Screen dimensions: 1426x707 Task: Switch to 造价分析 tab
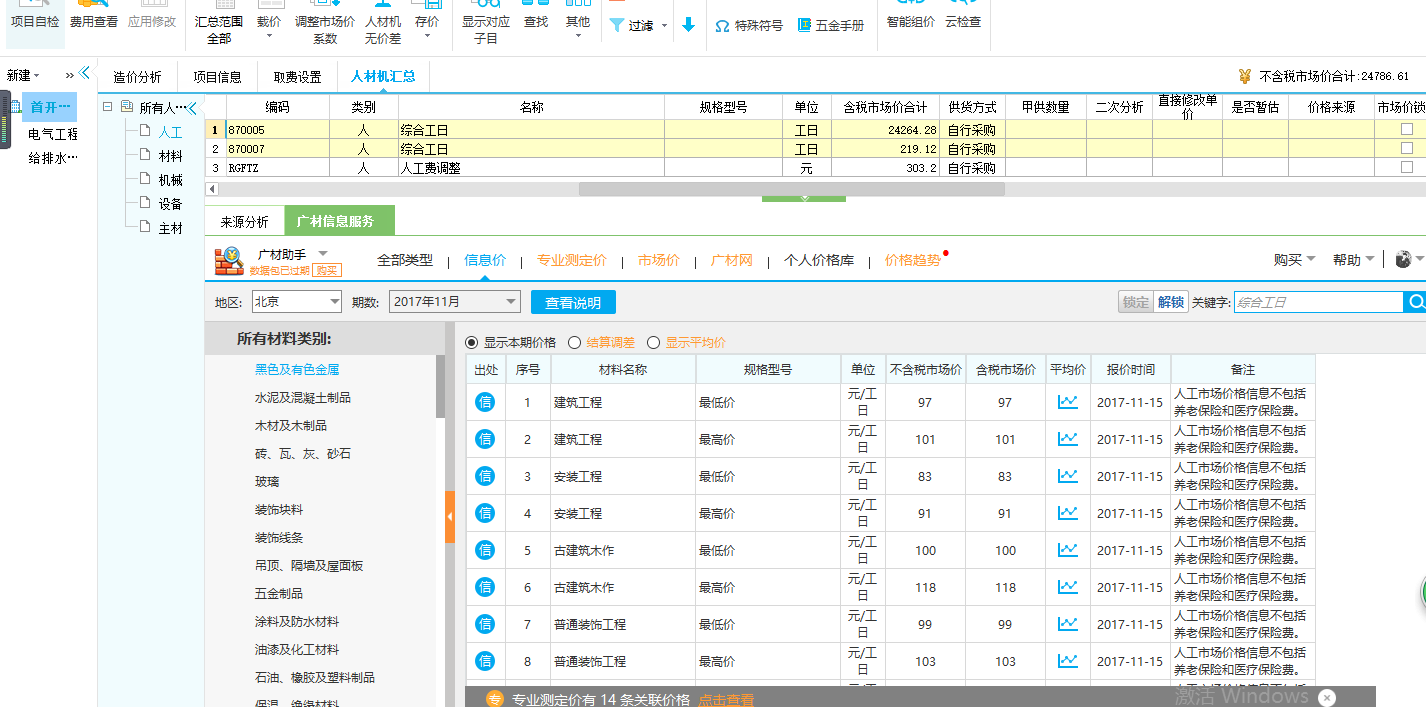pyautogui.click(x=137, y=77)
